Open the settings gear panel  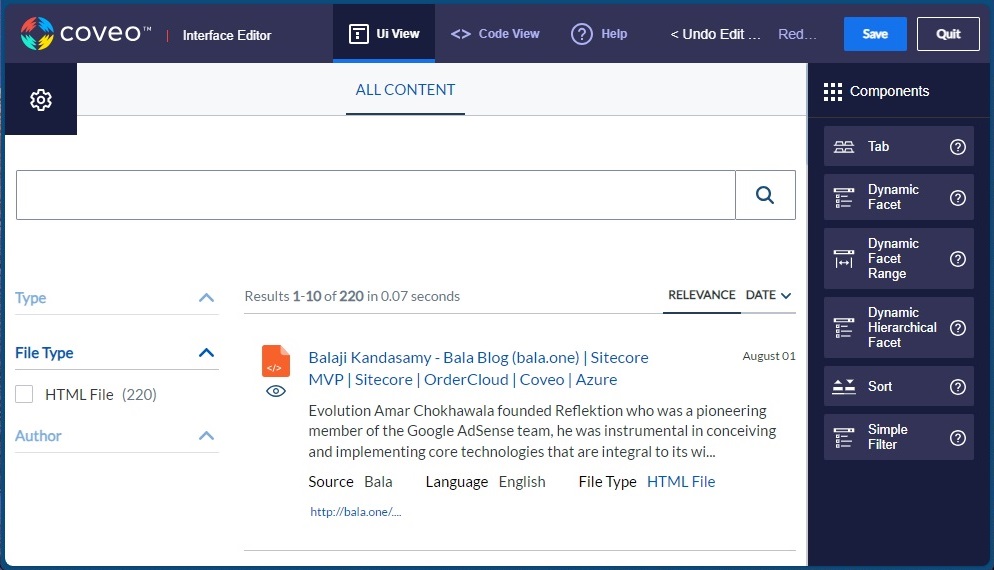click(x=41, y=100)
